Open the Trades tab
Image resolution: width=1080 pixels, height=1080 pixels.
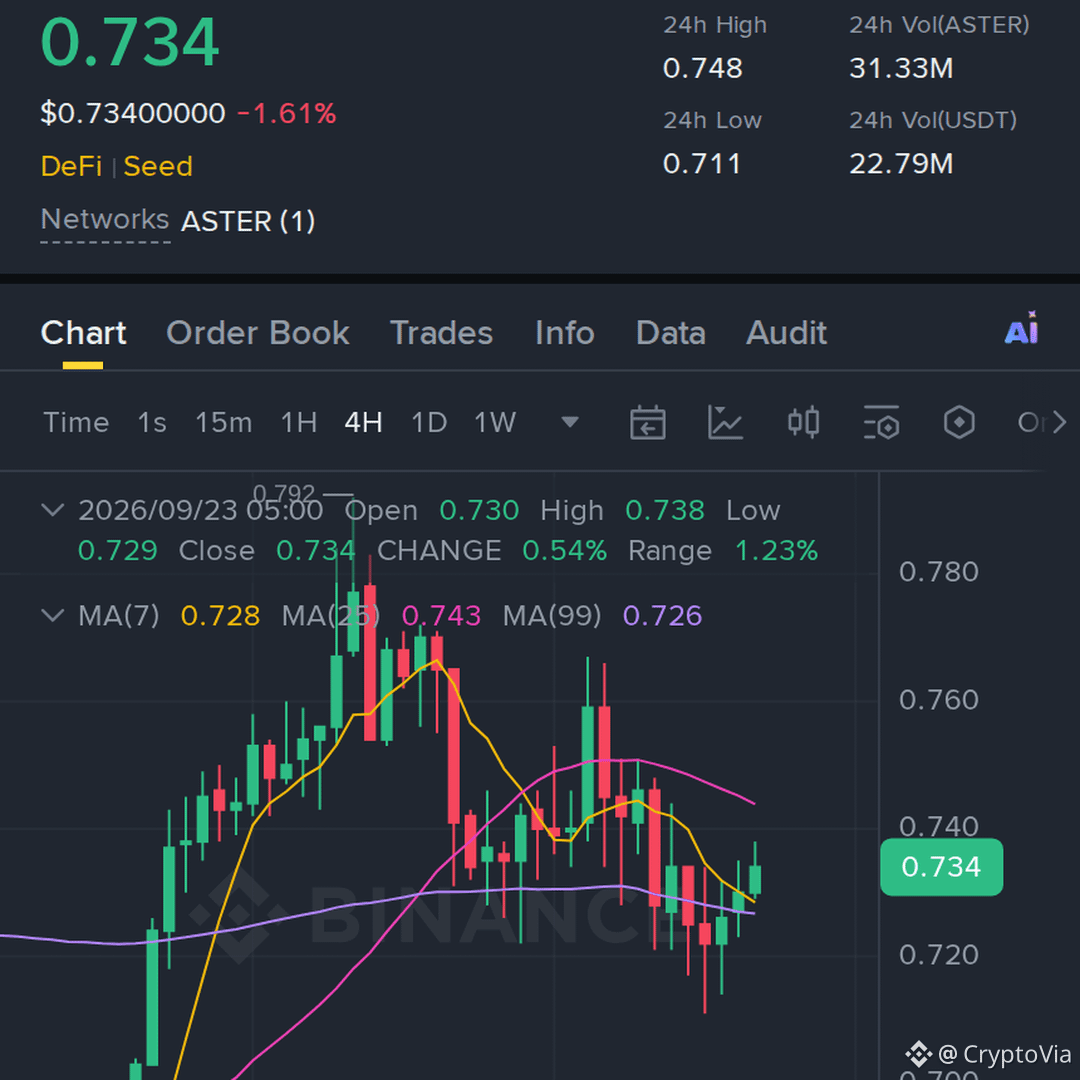click(x=442, y=333)
